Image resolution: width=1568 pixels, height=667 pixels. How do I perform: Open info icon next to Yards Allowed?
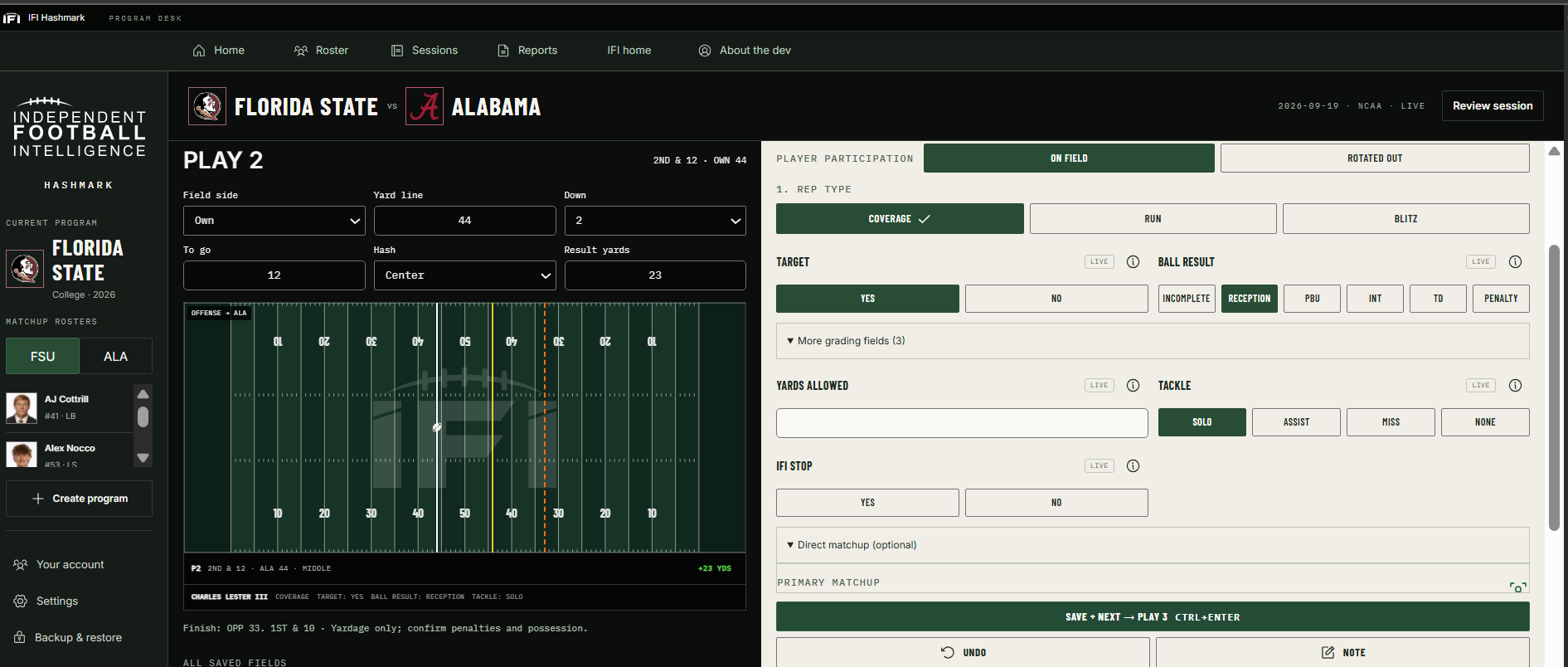click(1133, 386)
